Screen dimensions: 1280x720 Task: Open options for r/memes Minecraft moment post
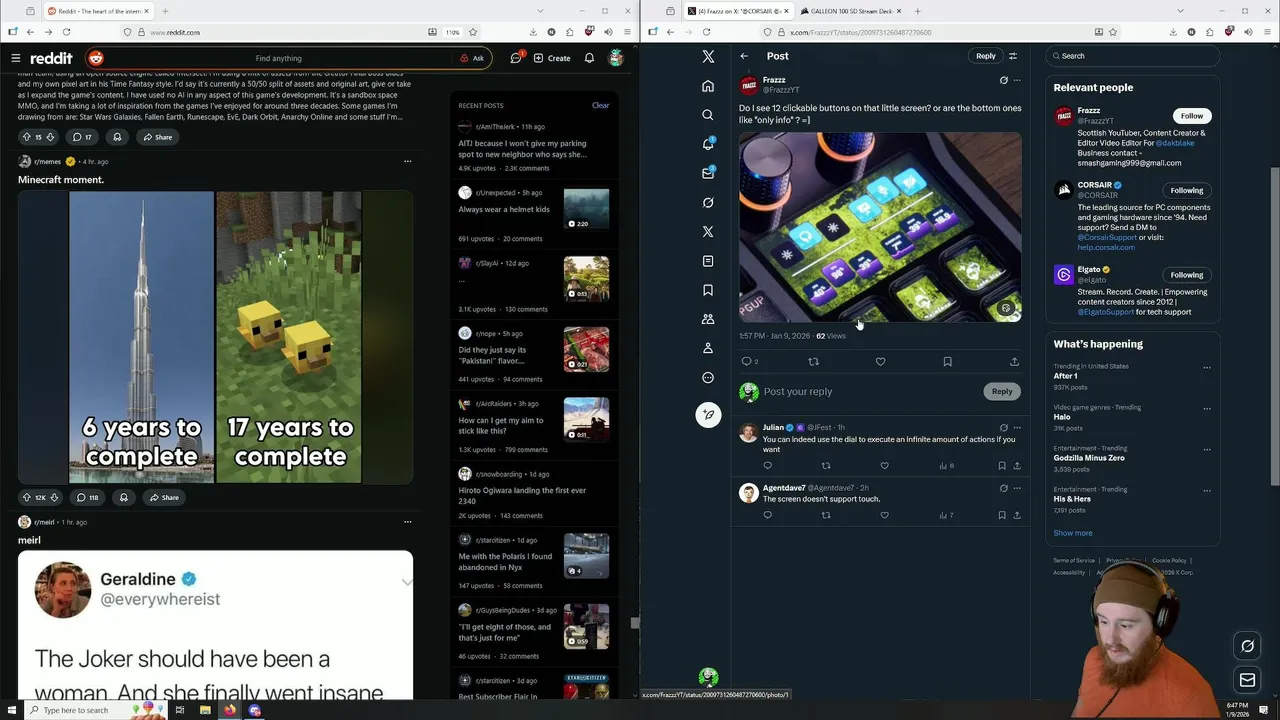coord(407,161)
